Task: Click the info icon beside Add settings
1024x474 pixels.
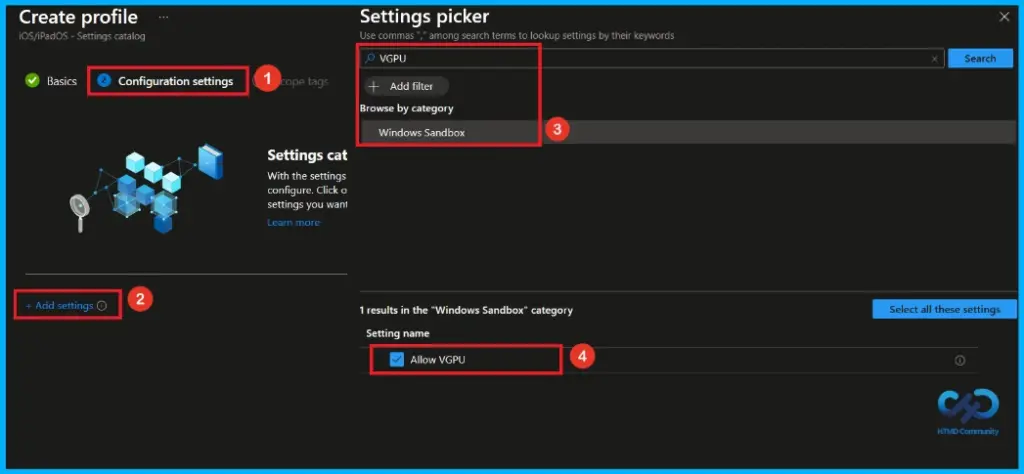Action: [x=102, y=306]
